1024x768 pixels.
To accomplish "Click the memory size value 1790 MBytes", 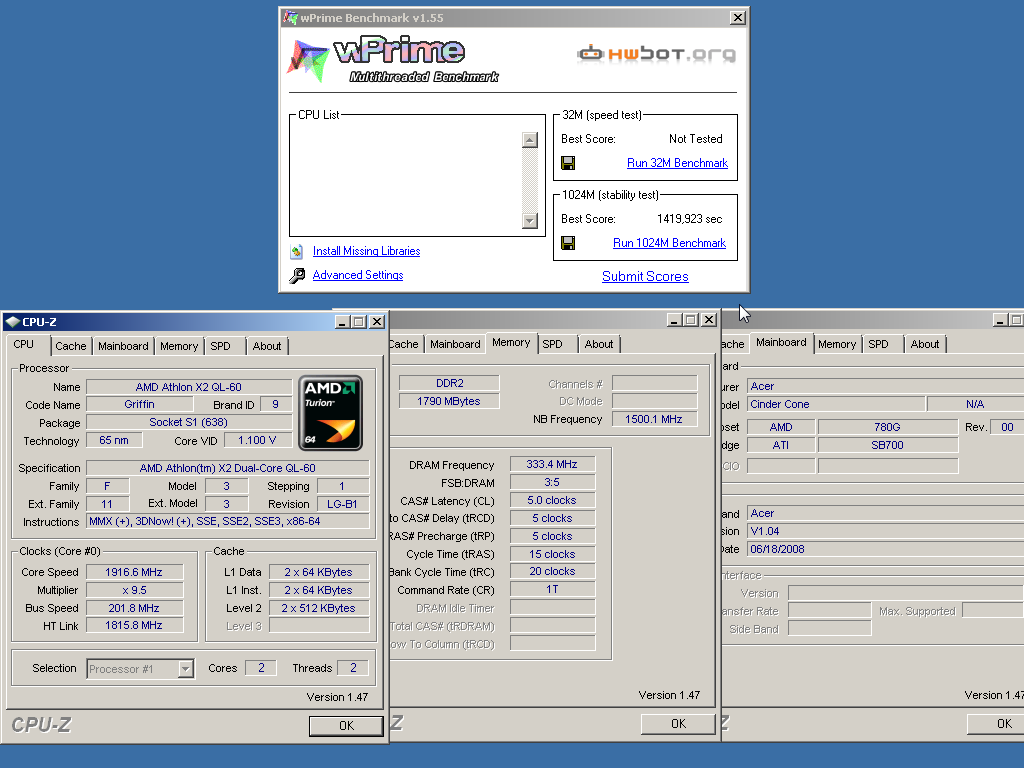I will tap(449, 401).
